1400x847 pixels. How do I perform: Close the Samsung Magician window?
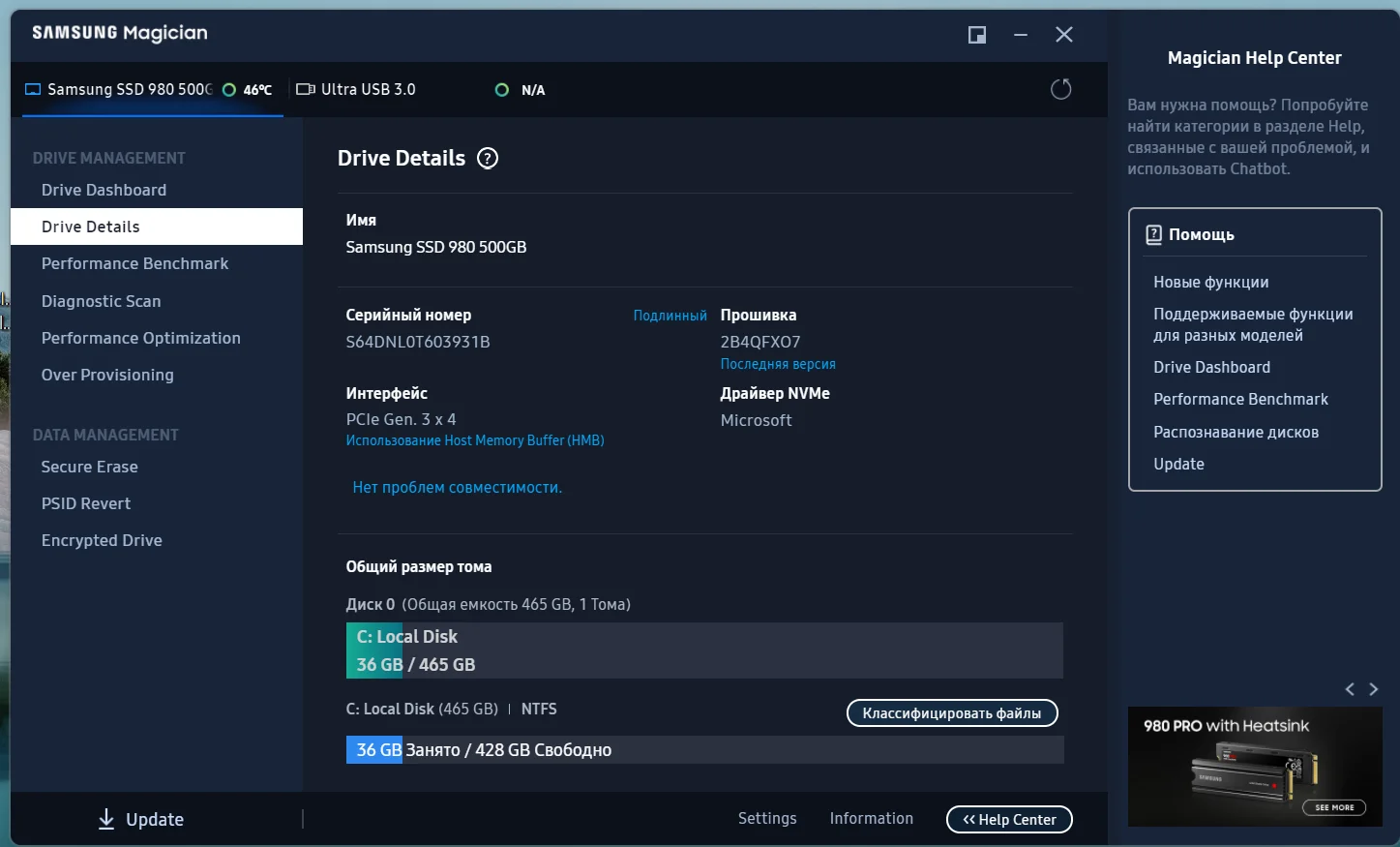[x=1064, y=35]
